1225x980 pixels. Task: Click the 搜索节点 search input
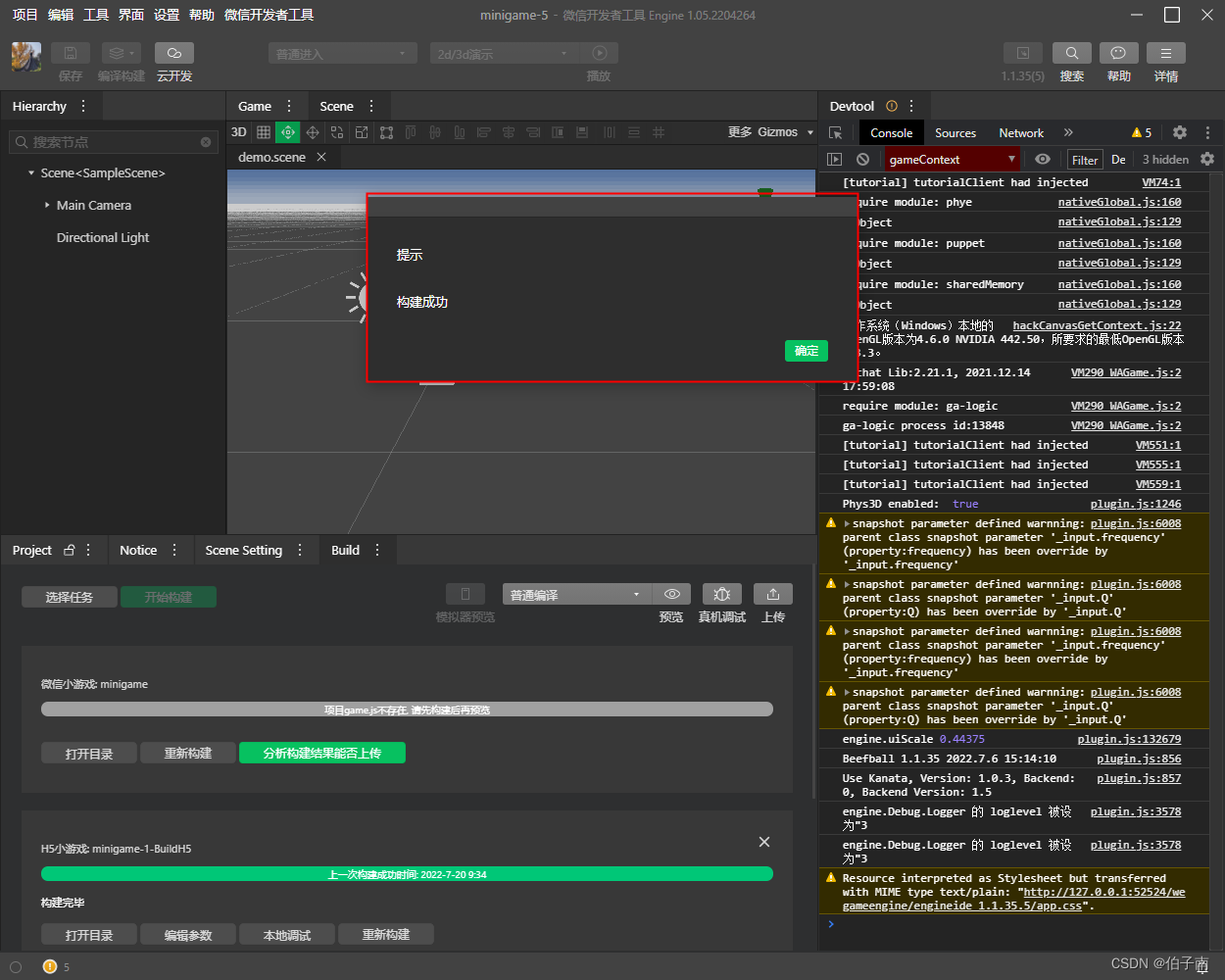tap(113, 142)
